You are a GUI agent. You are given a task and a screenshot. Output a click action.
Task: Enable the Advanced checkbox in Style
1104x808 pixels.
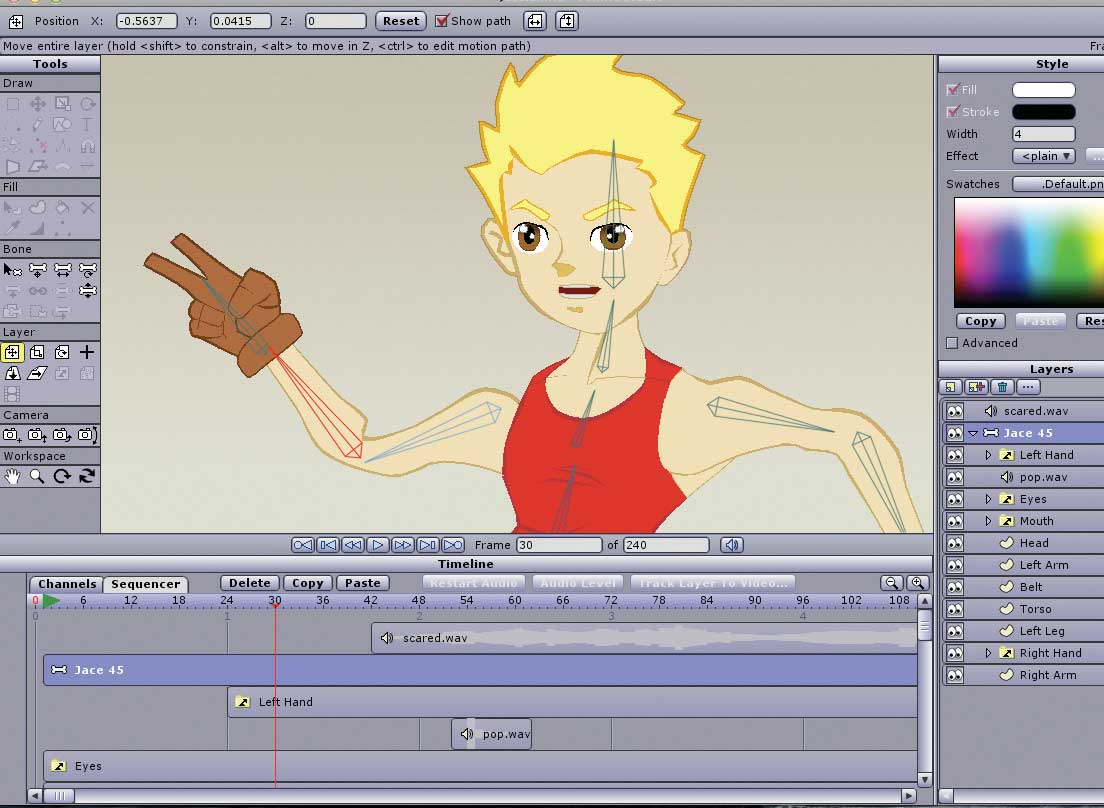coord(952,343)
